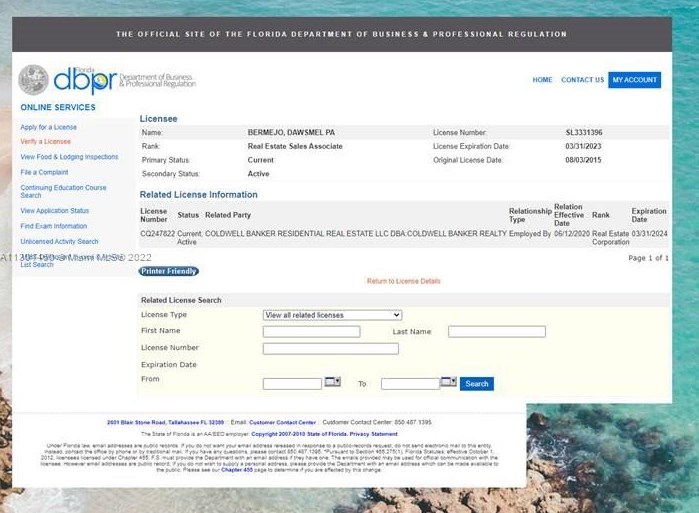Viewport: 699px width, 513px height.
Task: Open View Application Status link
Action: pyautogui.click(x=54, y=211)
